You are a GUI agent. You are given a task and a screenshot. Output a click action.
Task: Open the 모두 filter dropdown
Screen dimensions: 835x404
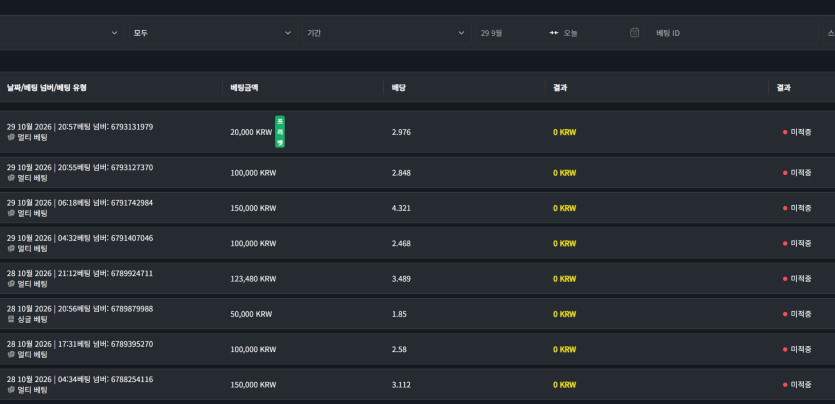(x=213, y=33)
